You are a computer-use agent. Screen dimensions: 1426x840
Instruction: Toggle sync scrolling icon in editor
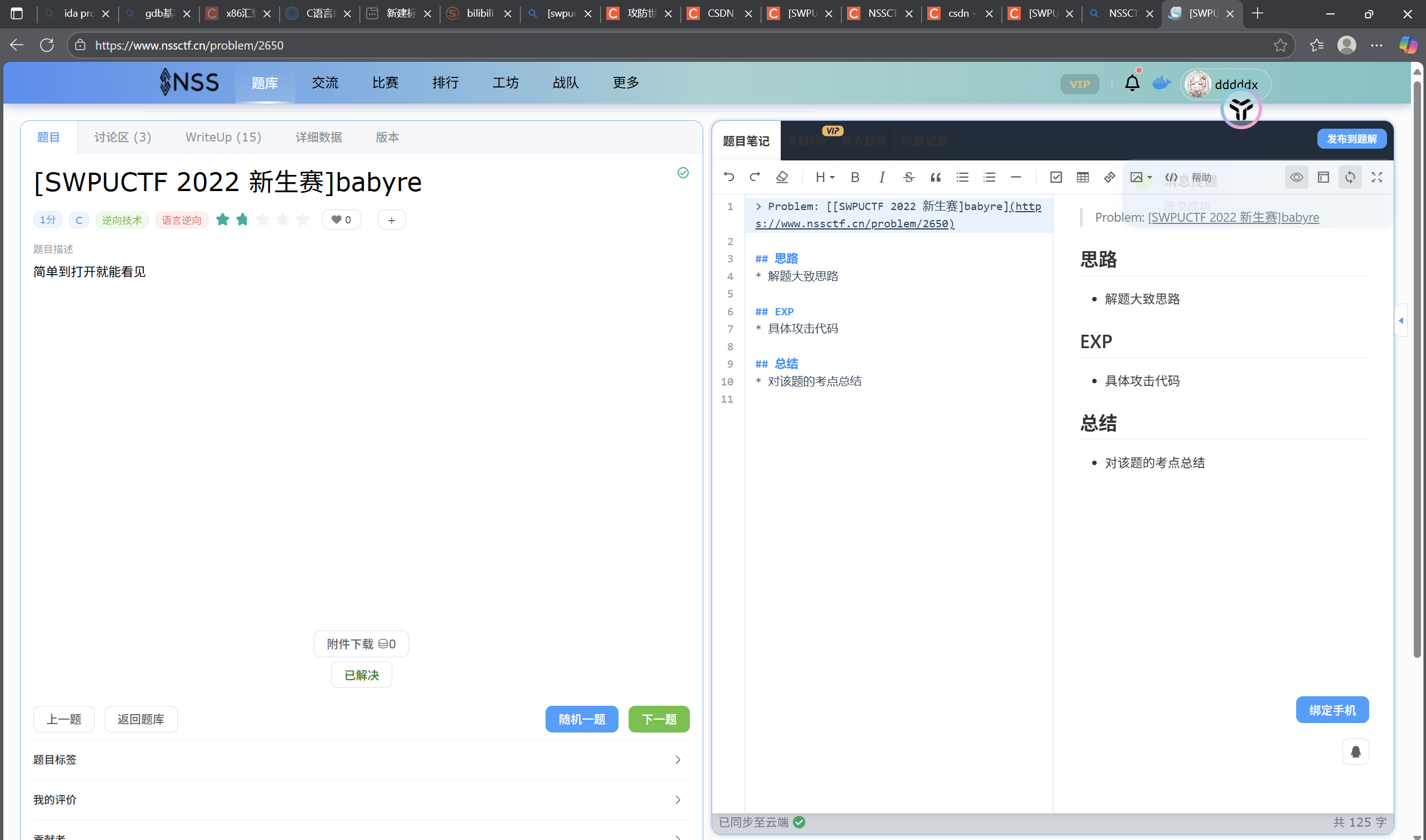point(1350,177)
